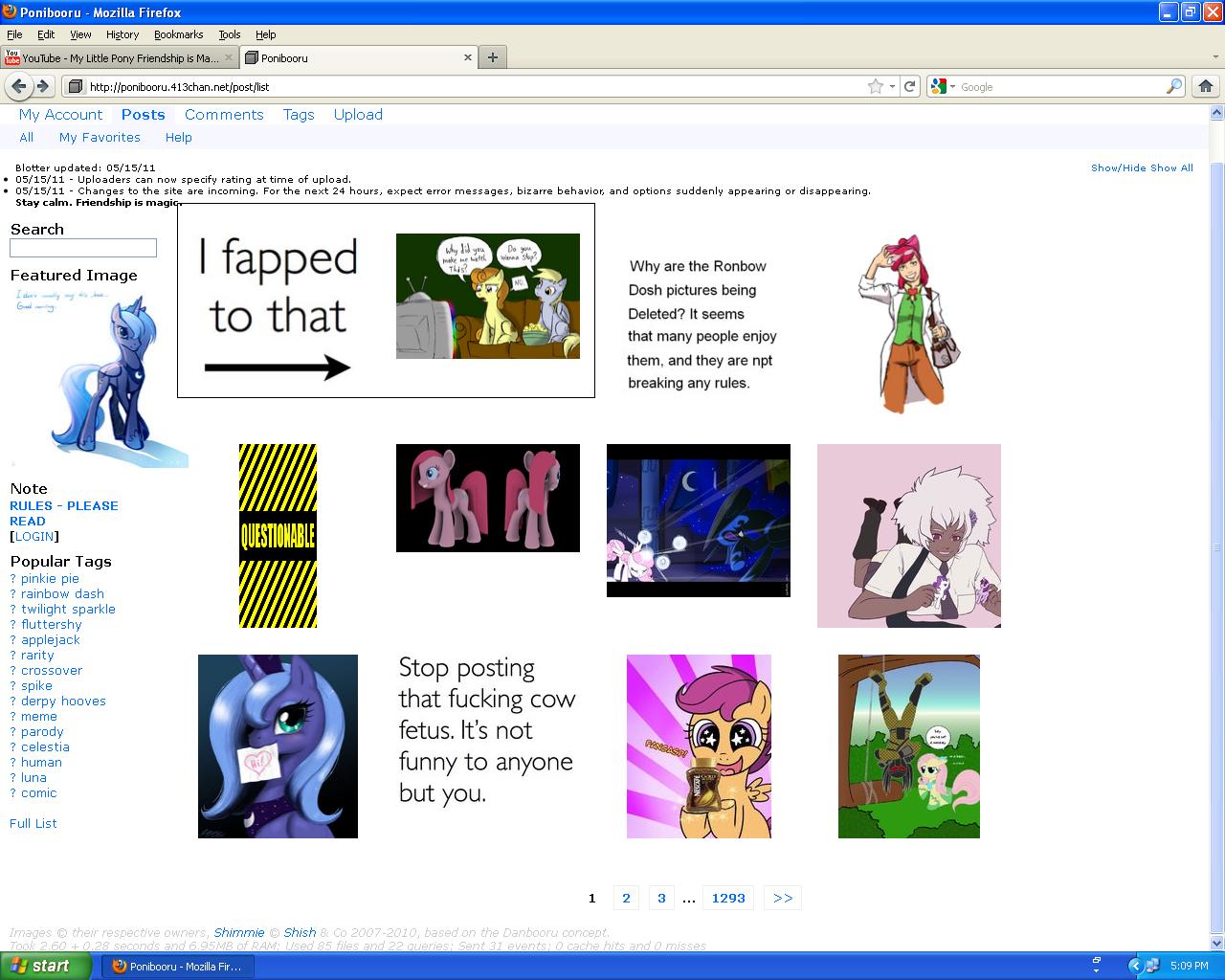
Task: Open the site Help sub-navigation link
Action: [179, 138]
